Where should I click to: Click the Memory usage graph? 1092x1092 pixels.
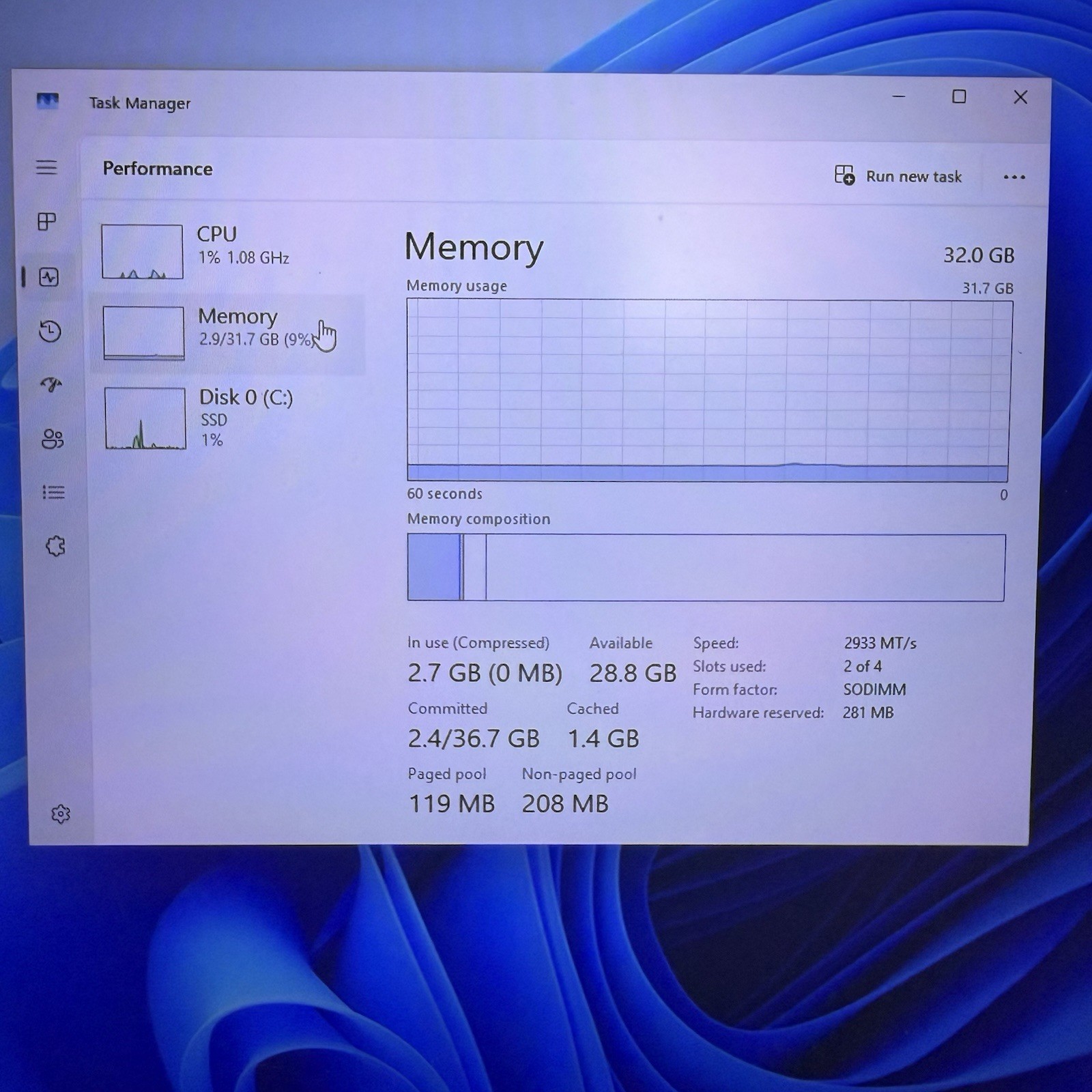point(708,390)
